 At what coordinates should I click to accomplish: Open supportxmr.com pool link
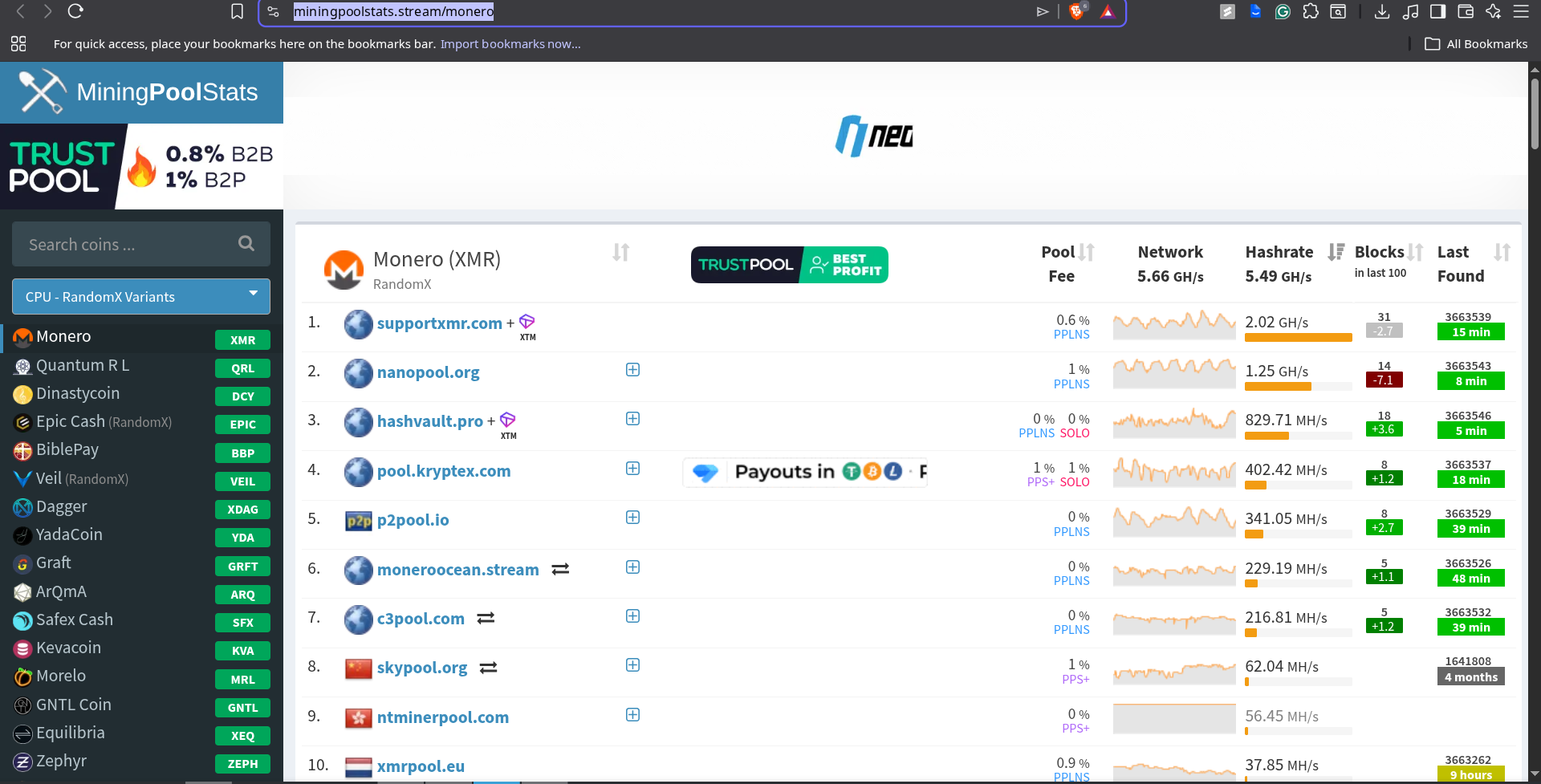coord(439,323)
